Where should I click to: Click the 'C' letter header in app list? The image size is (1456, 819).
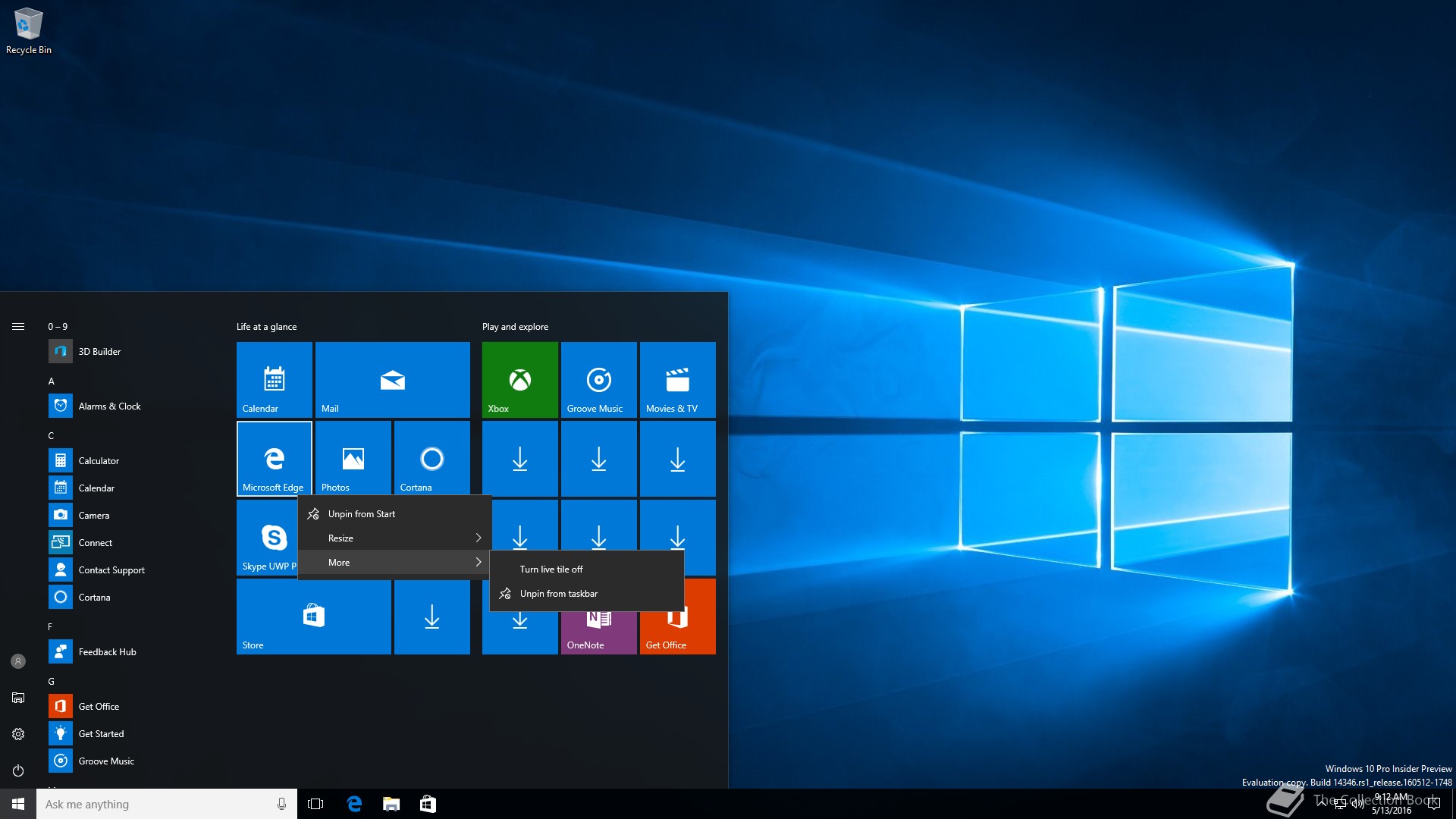pyautogui.click(x=52, y=436)
